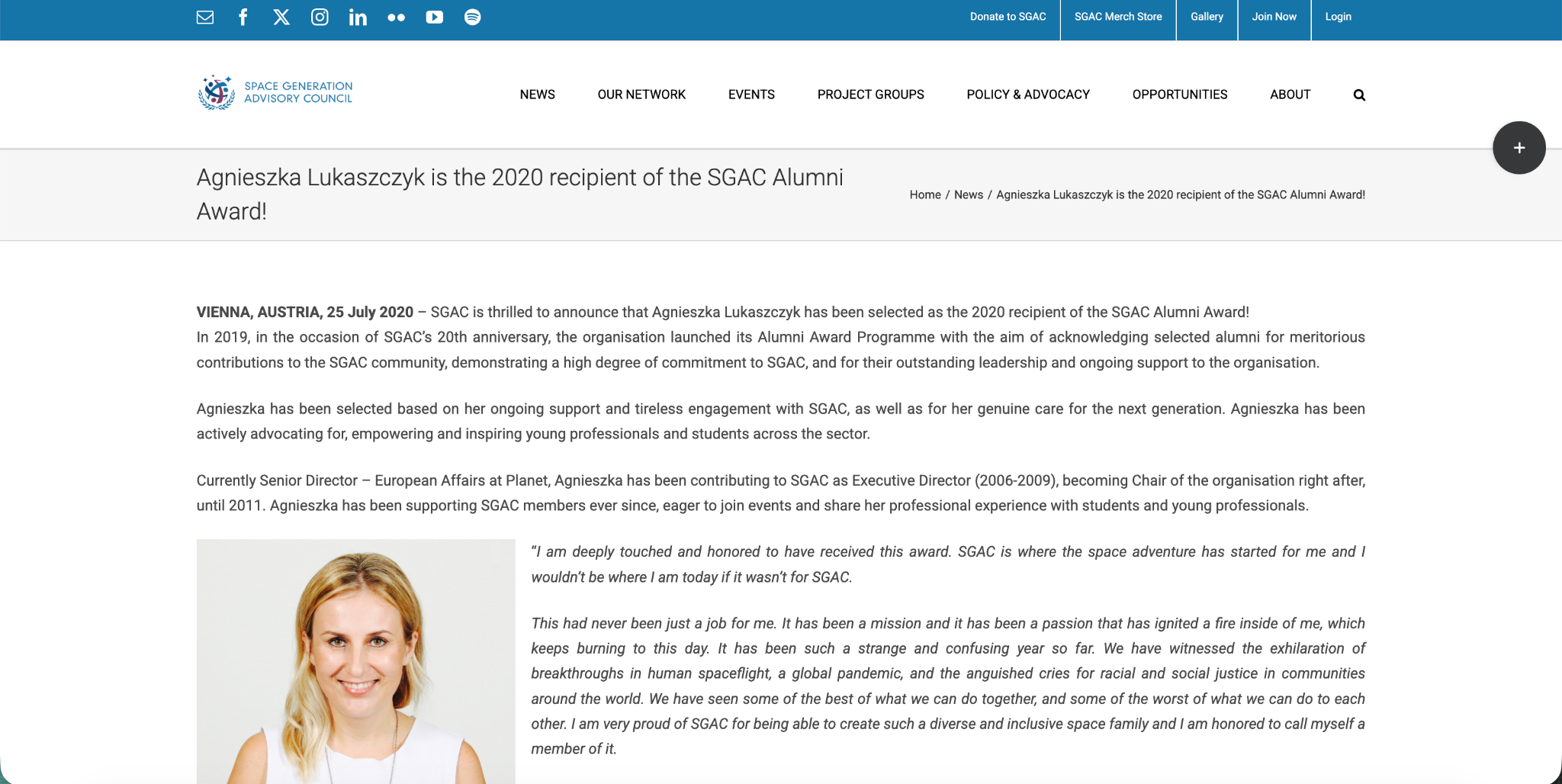Open SGAC YouTube channel icon
This screenshot has width=1562, height=784.
pos(435,17)
